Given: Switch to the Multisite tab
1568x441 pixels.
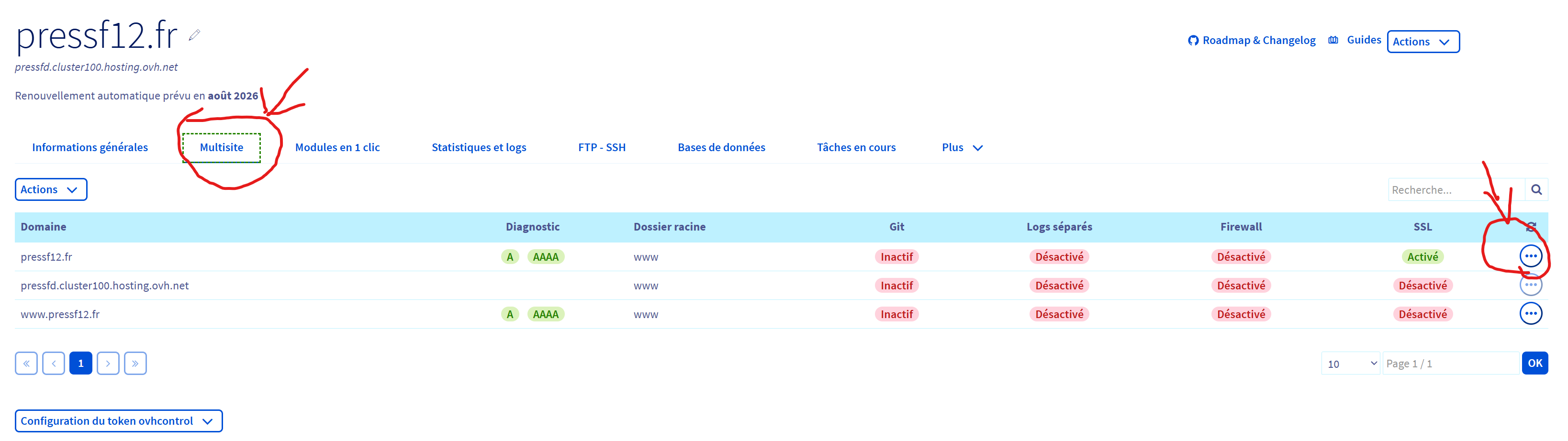Looking at the screenshot, I should click(222, 148).
